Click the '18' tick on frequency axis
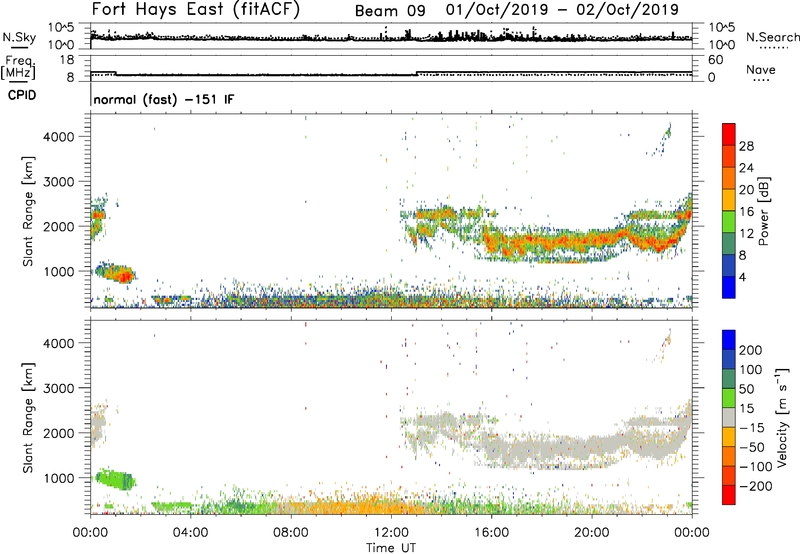The height and width of the screenshot is (554, 800). [x=67, y=60]
